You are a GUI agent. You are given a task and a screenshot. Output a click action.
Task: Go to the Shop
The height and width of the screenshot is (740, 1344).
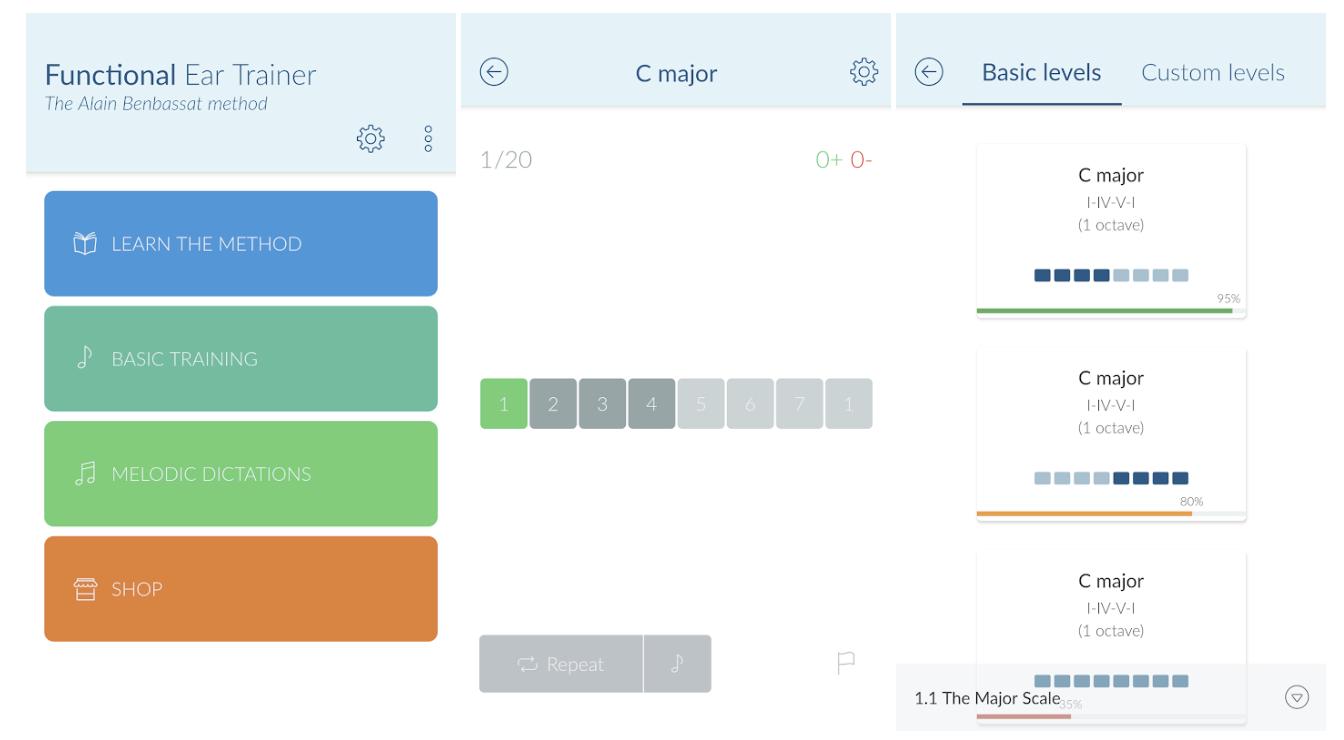(x=241, y=589)
